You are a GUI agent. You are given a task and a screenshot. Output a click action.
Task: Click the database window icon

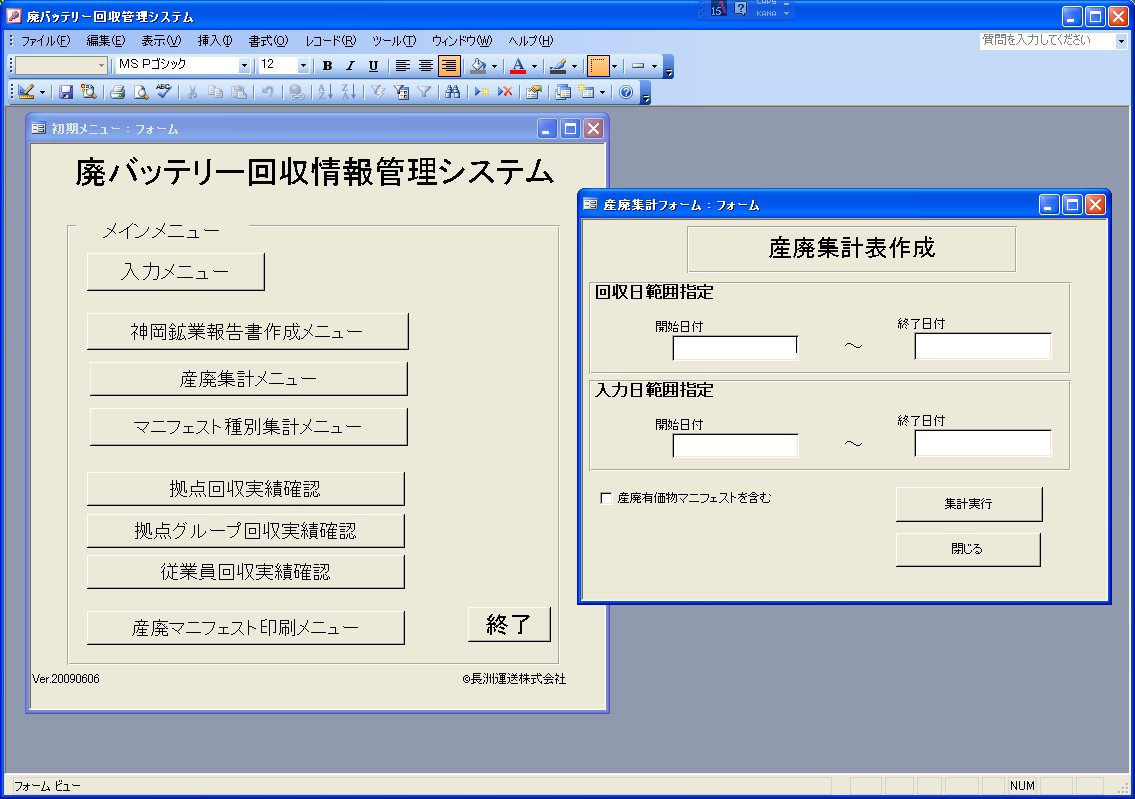point(562,92)
